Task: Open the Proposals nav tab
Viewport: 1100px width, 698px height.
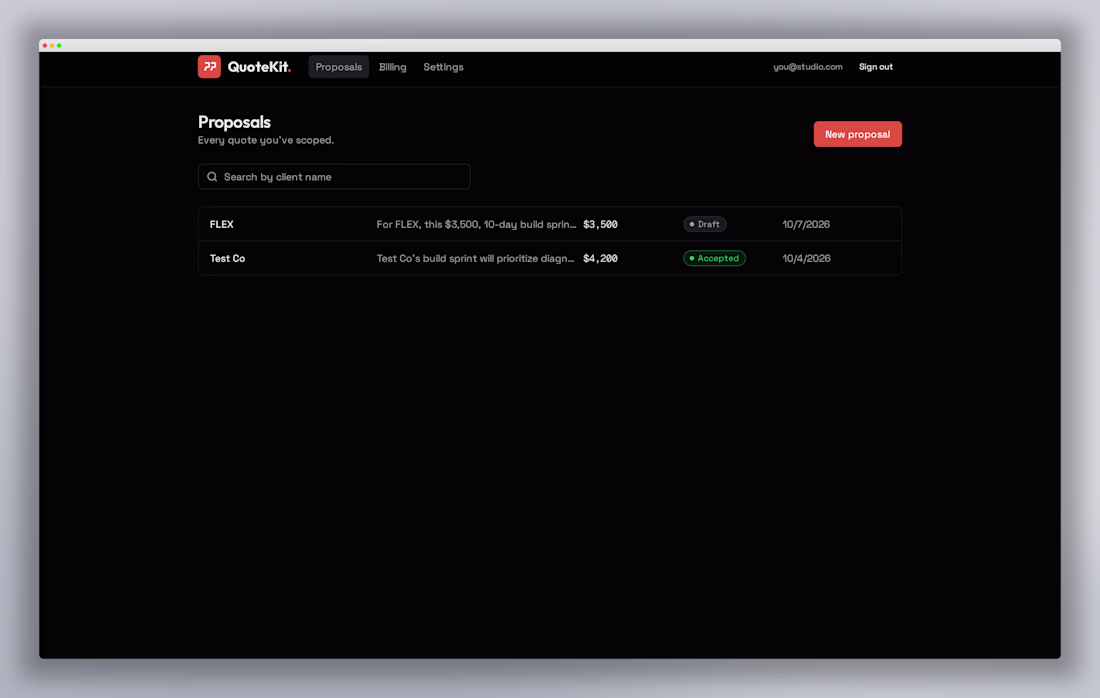Action: tap(339, 67)
